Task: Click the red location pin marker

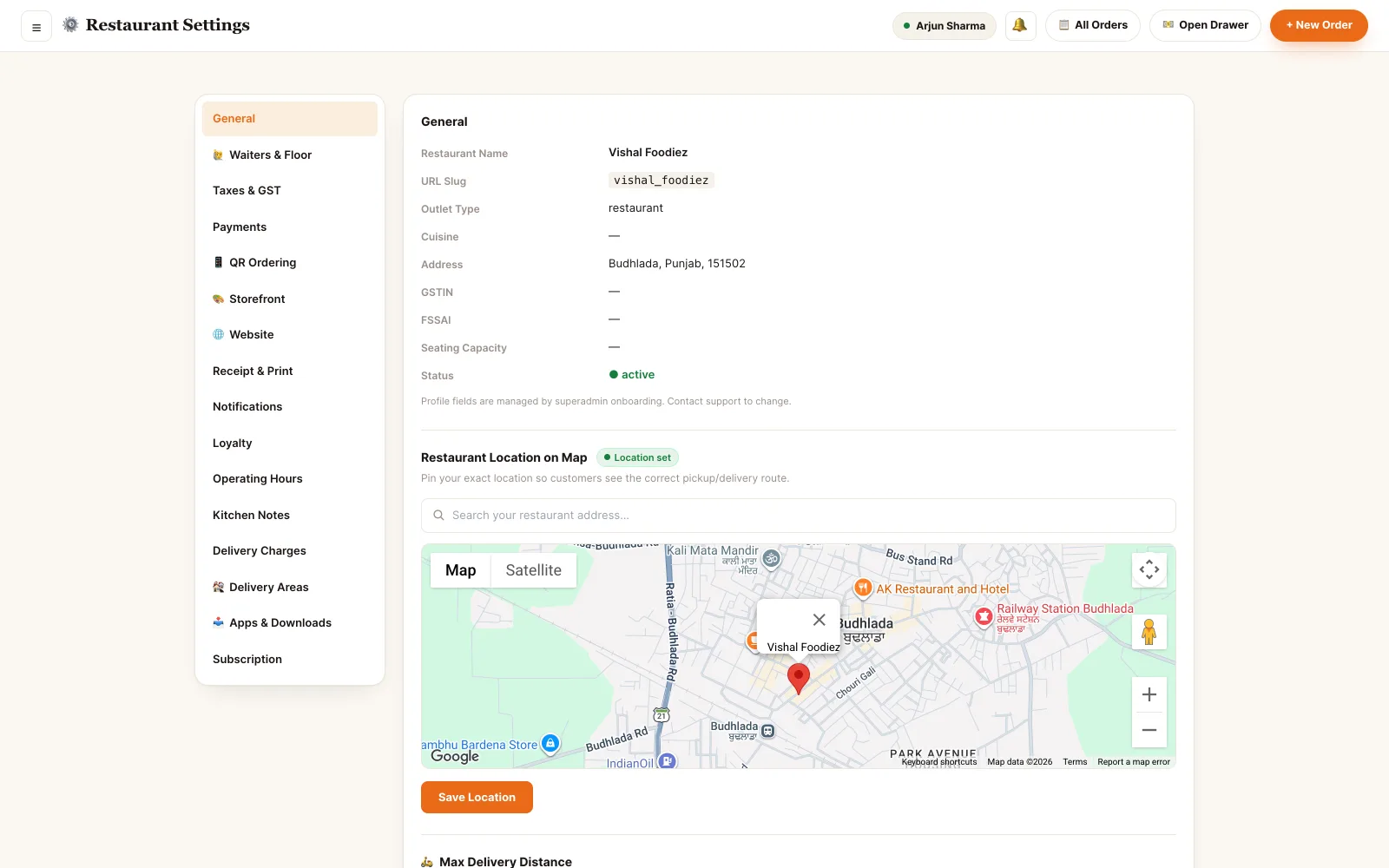Action: point(799,679)
